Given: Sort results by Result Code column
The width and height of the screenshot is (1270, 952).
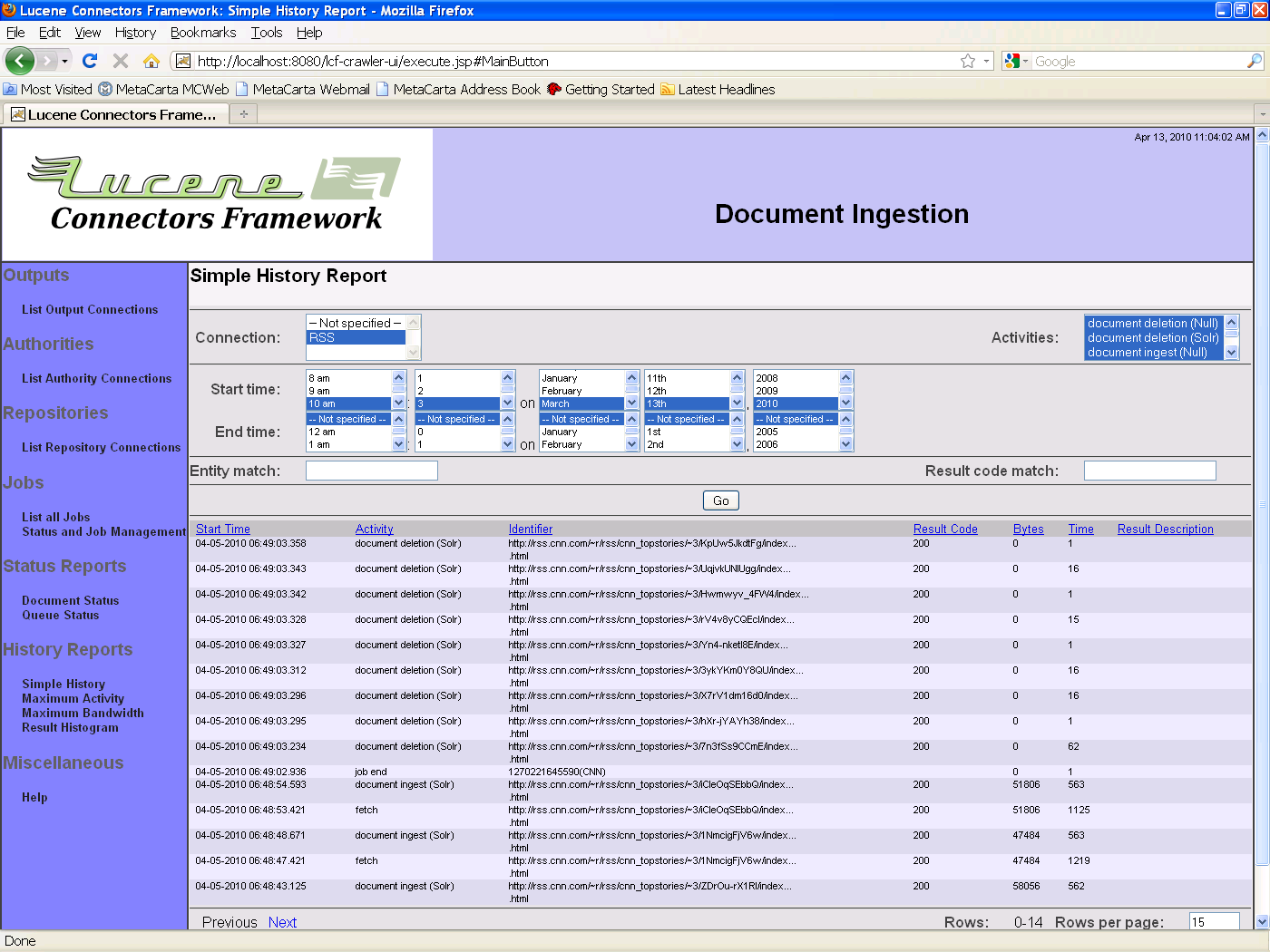Looking at the screenshot, I should 944,529.
